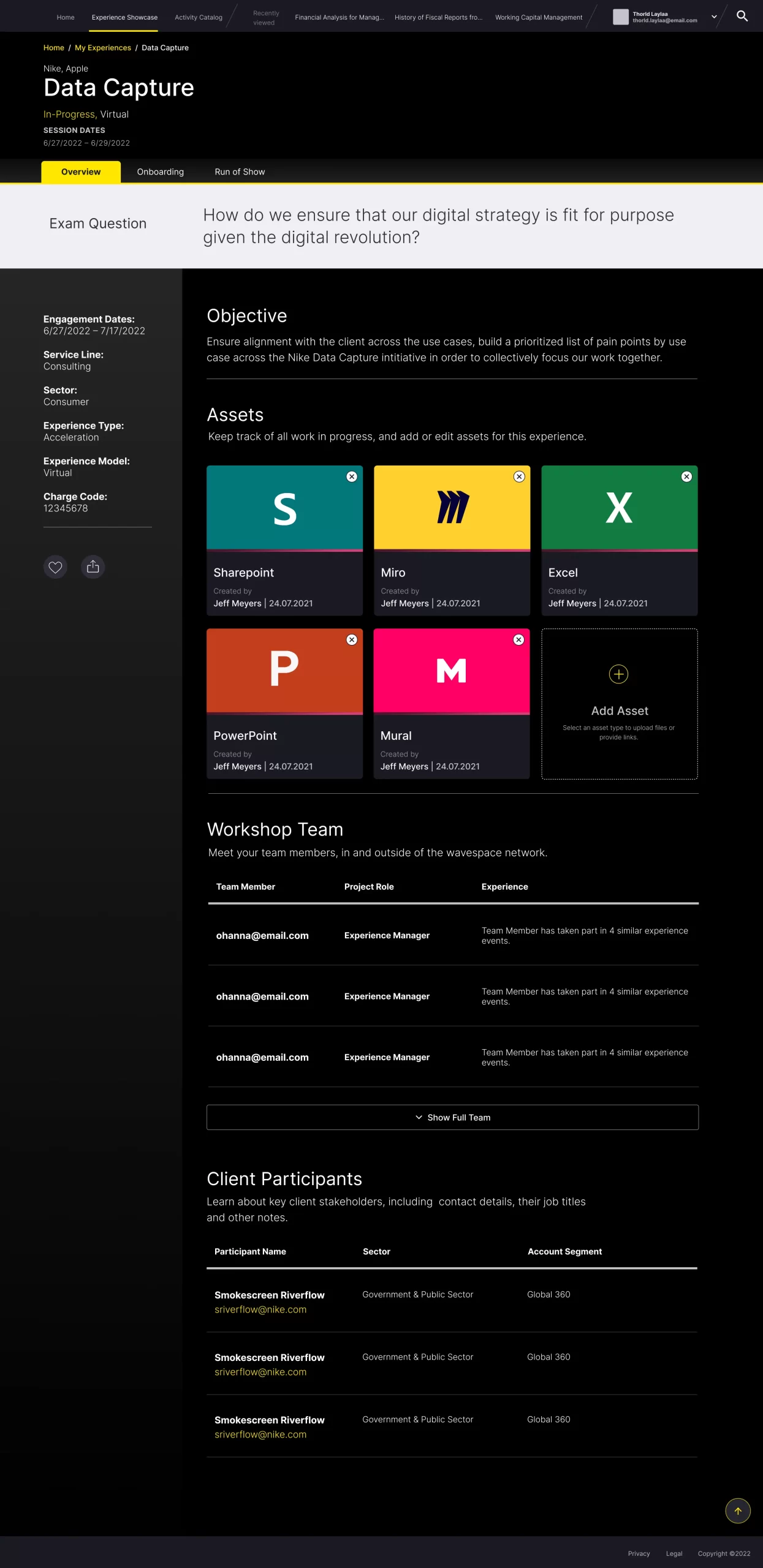Click the Privacy footer link
This screenshot has height=1568, width=763.
[639, 1553]
